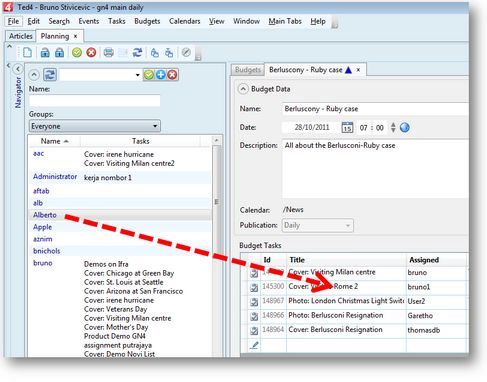Screen dimensions: 487x382
Task: Open the Tasks menu
Action: (x=117, y=21)
